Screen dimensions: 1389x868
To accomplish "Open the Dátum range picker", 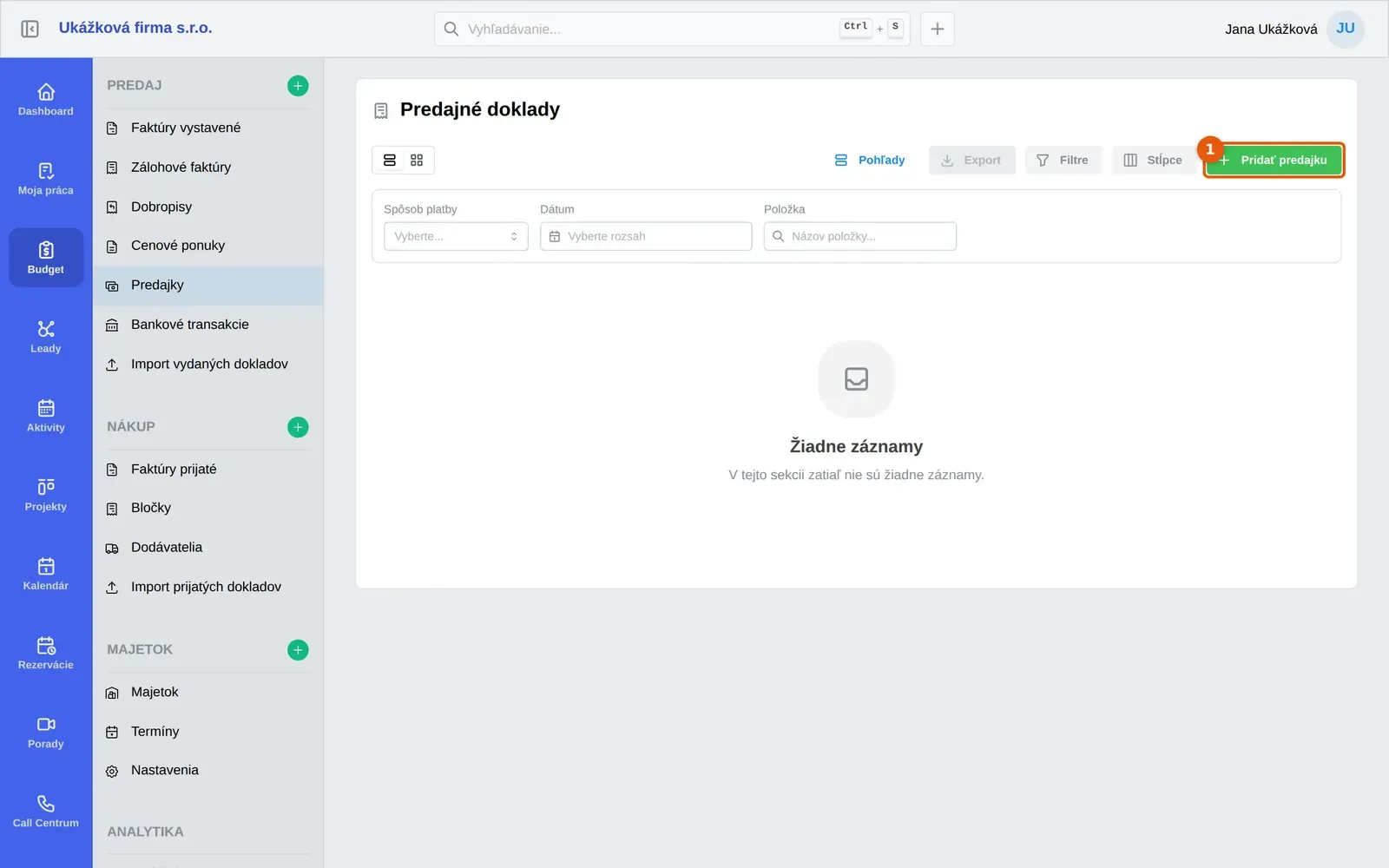I will click(646, 236).
